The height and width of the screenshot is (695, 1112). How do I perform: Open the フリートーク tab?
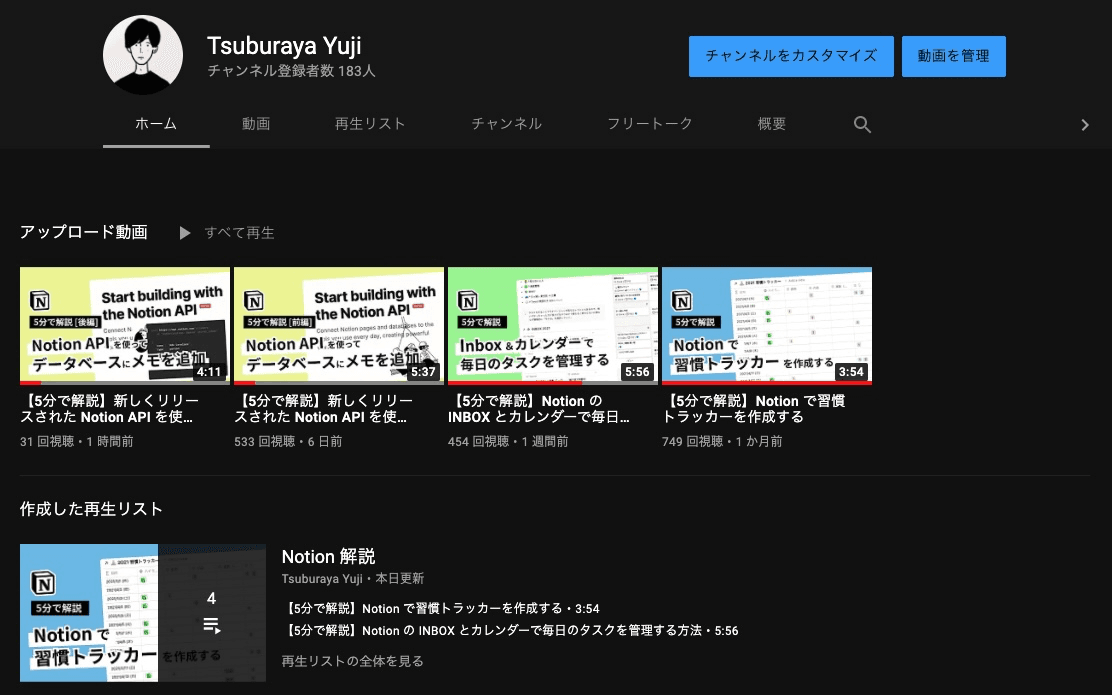[650, 124]
